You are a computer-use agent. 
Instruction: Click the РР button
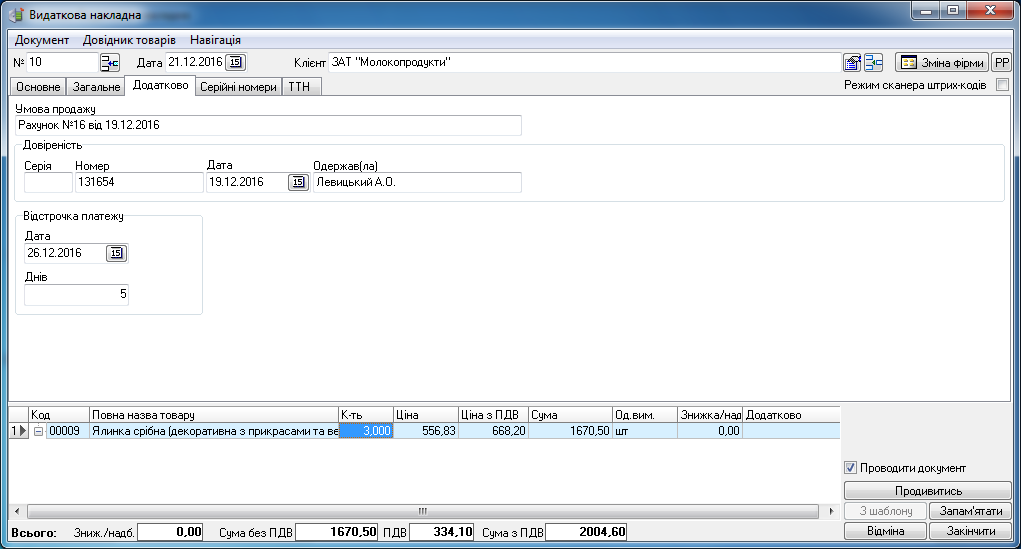(1001, 63)
